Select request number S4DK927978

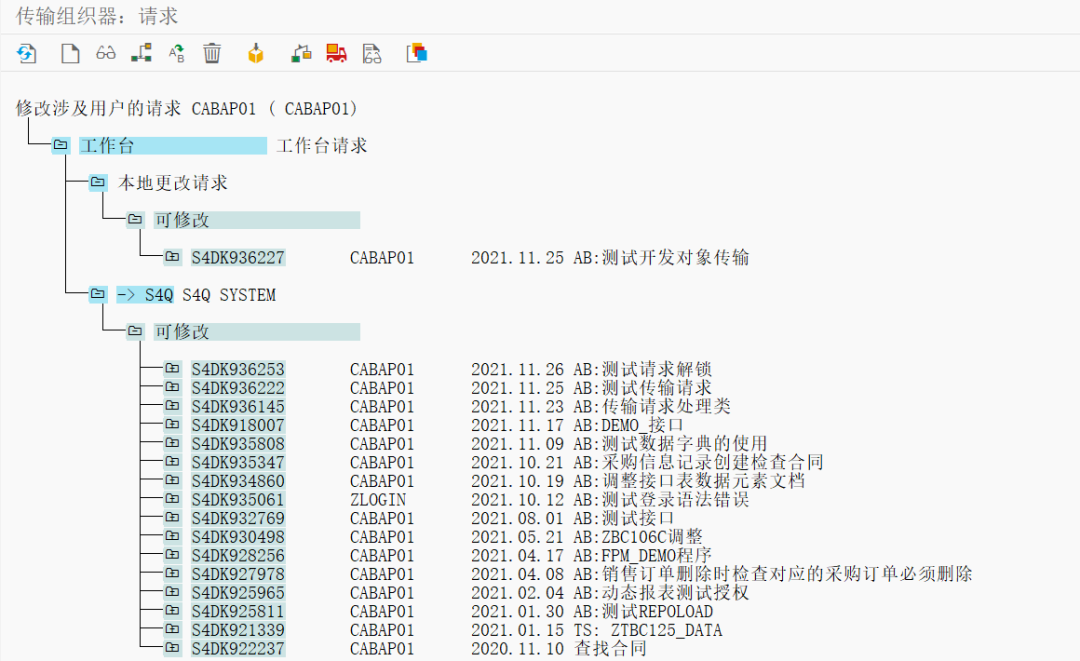tap(238, 574)
